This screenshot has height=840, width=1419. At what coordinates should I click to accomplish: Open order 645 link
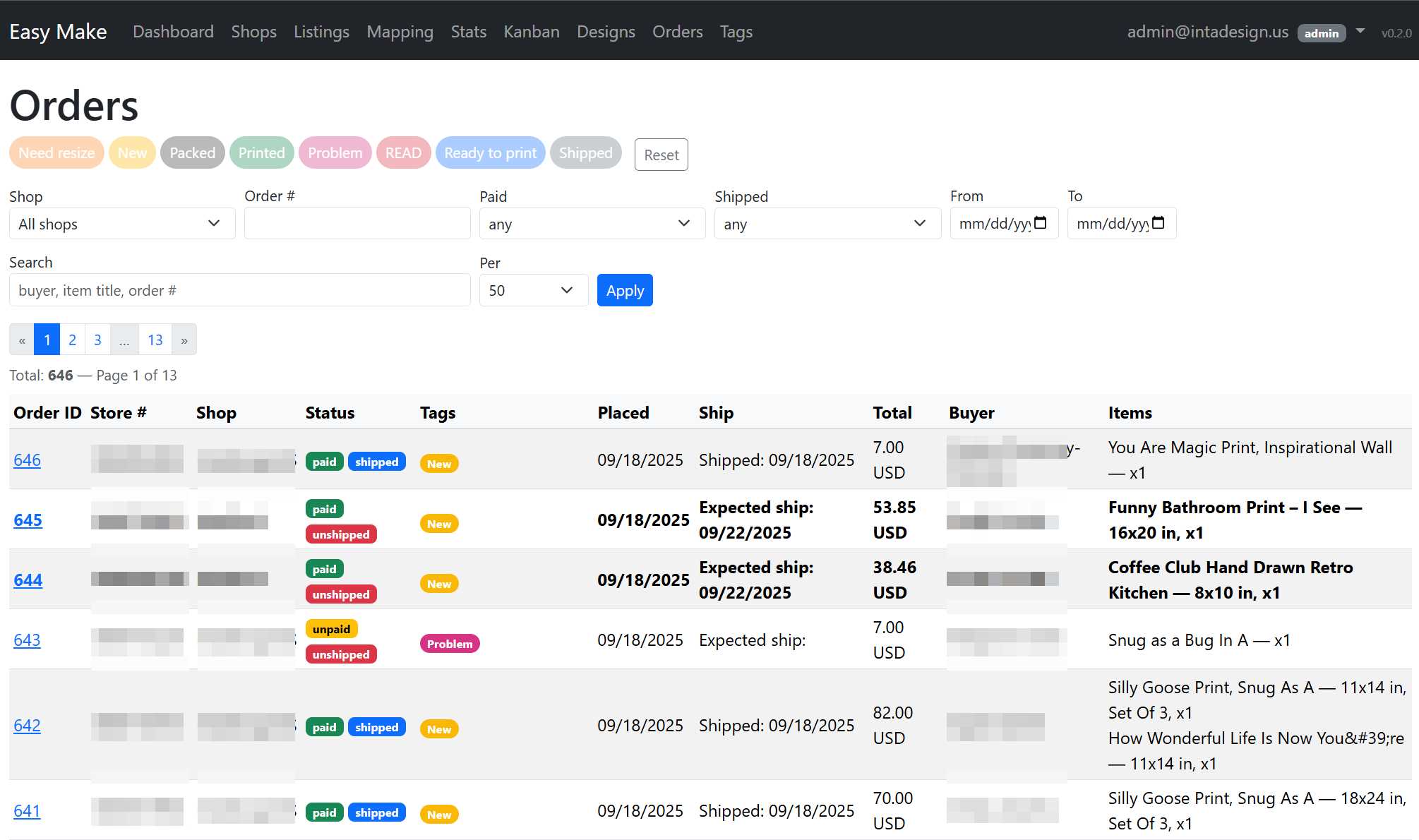tap(28, 520)
